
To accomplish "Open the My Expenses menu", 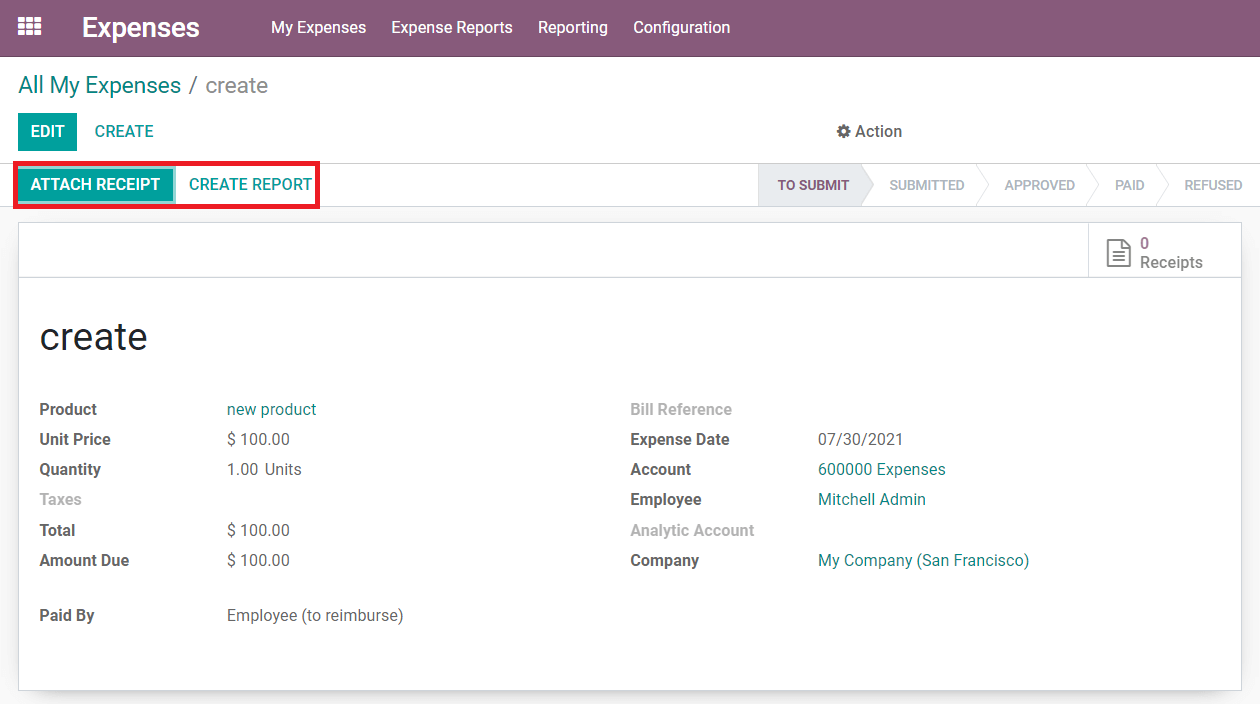I will point(318,28).
